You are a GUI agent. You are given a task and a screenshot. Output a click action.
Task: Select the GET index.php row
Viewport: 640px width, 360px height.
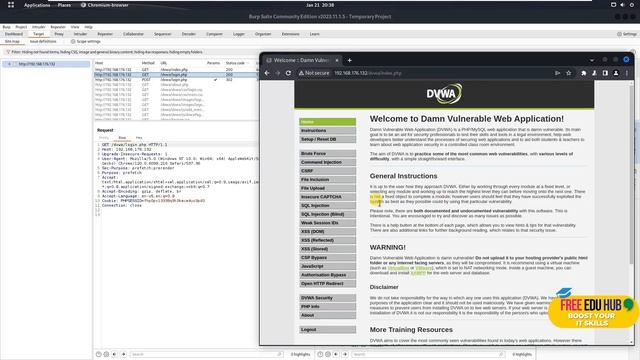176,70
